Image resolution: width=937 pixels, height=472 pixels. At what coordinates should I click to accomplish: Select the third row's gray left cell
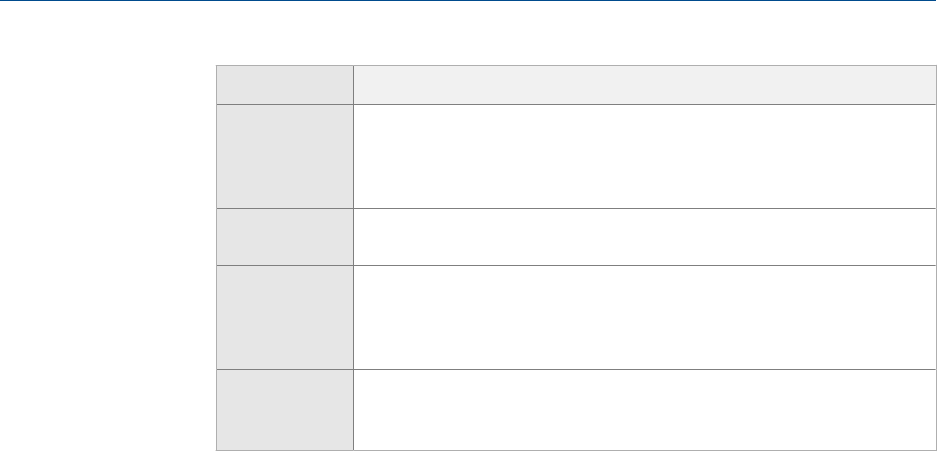(x=285, y=317)
